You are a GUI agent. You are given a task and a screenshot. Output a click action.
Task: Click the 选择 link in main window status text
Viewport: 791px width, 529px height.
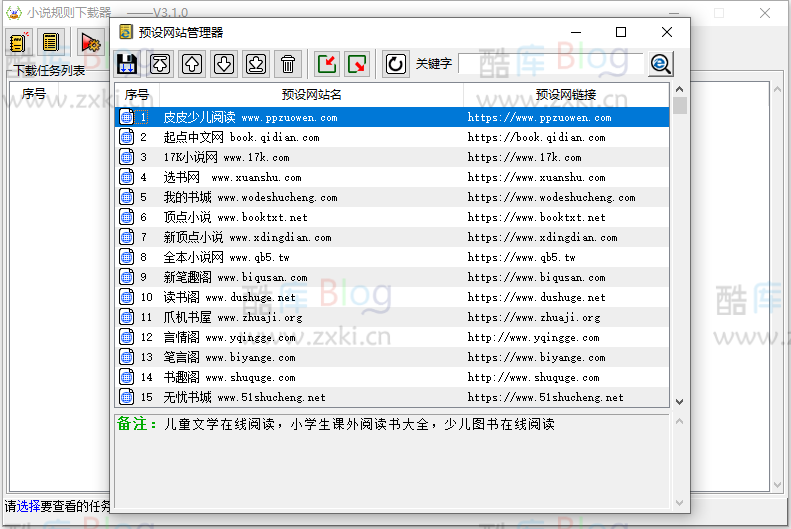(x=28, y=506)
